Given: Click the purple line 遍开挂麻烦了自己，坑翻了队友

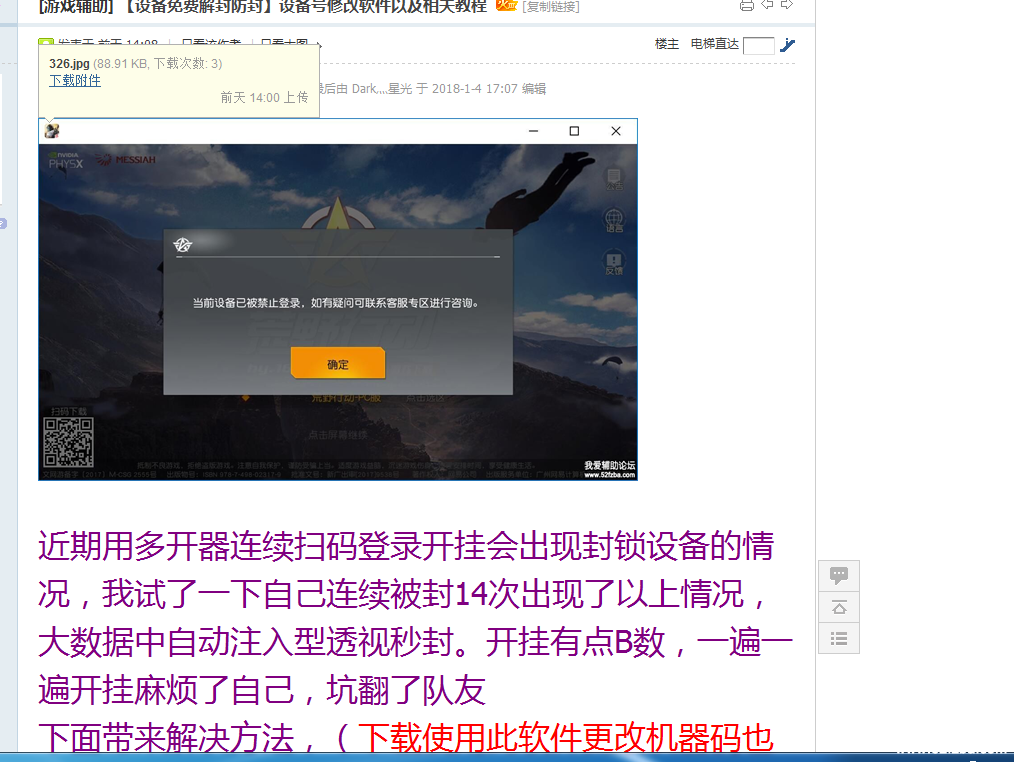Looking at the screenshot, I should pos(262,690).
